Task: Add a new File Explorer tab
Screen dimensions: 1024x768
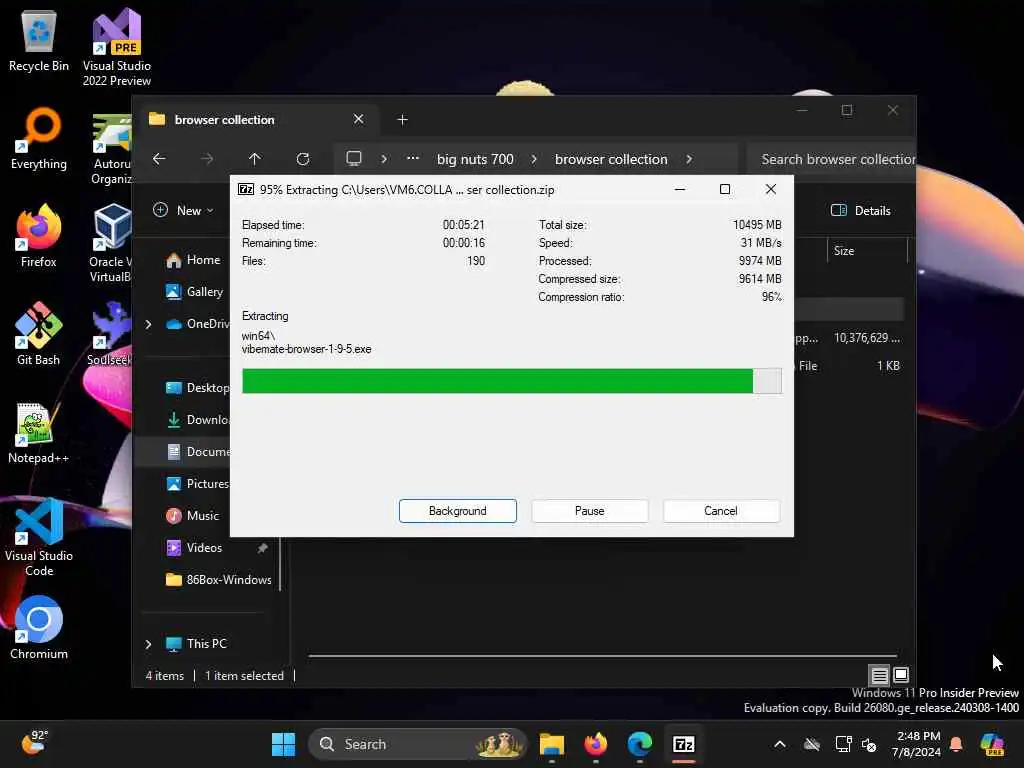Action: (x=402, y=120)
